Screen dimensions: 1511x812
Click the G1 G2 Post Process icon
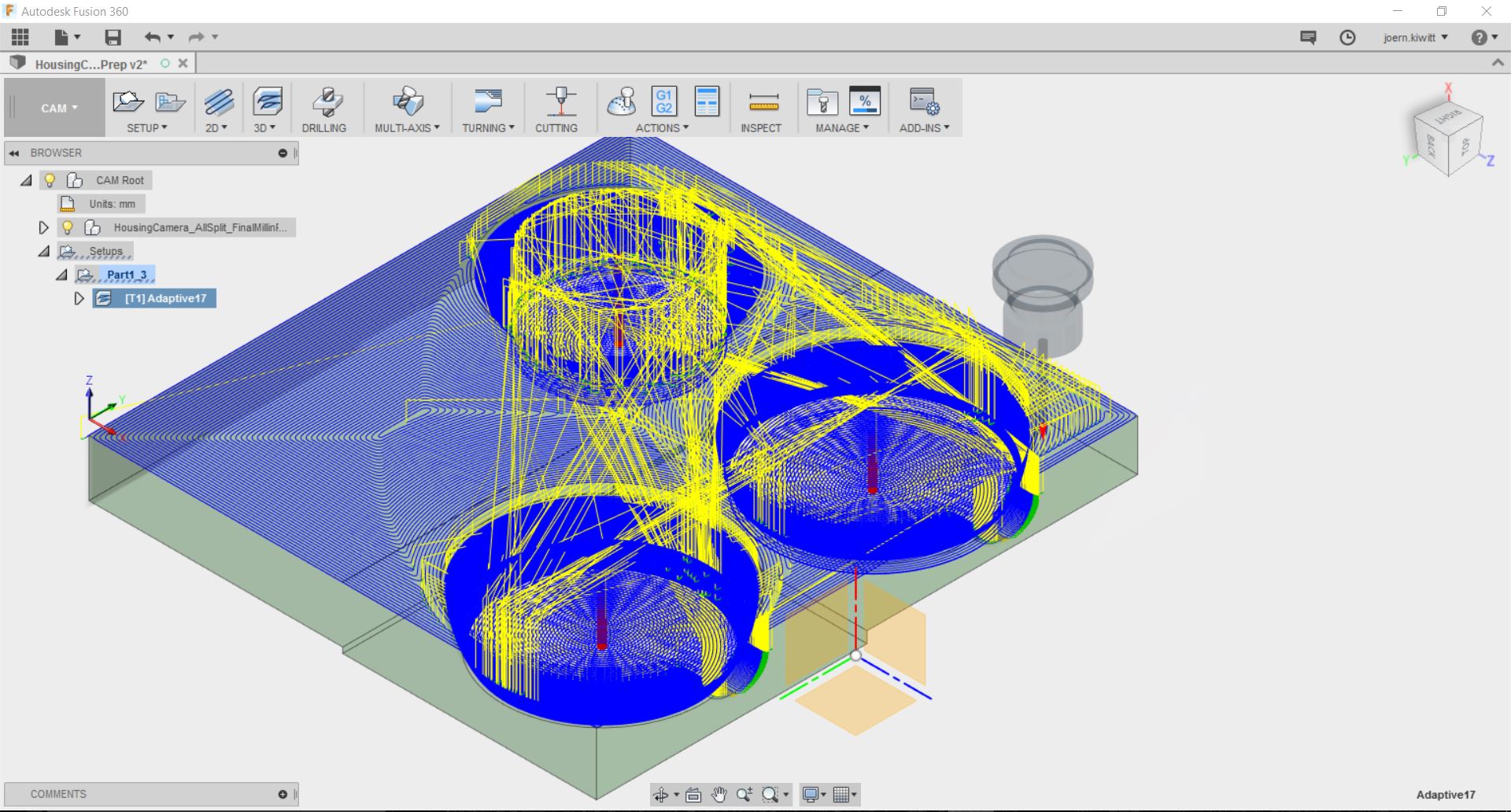tap(664, 101)
